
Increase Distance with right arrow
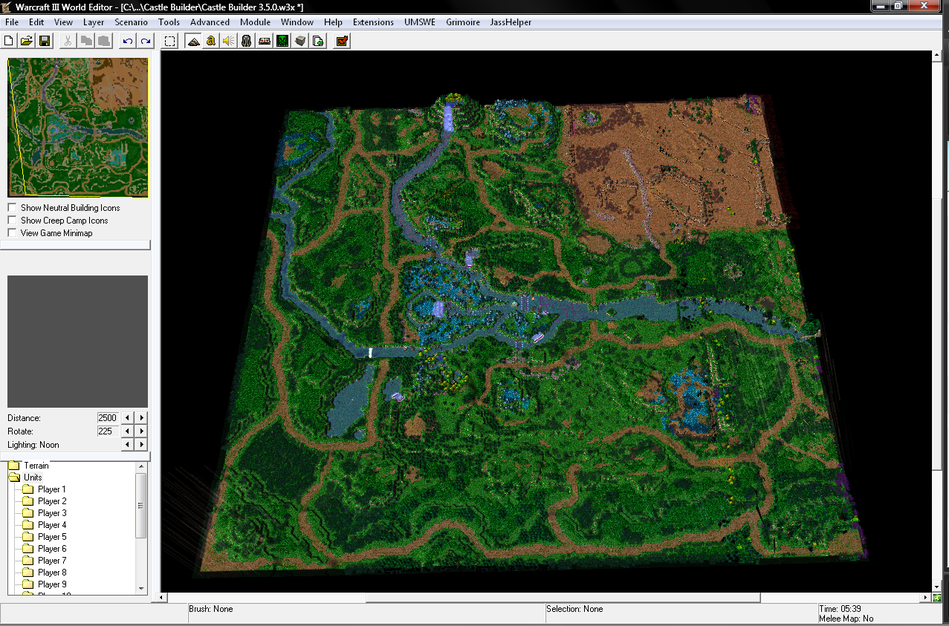tap(142, 418)
